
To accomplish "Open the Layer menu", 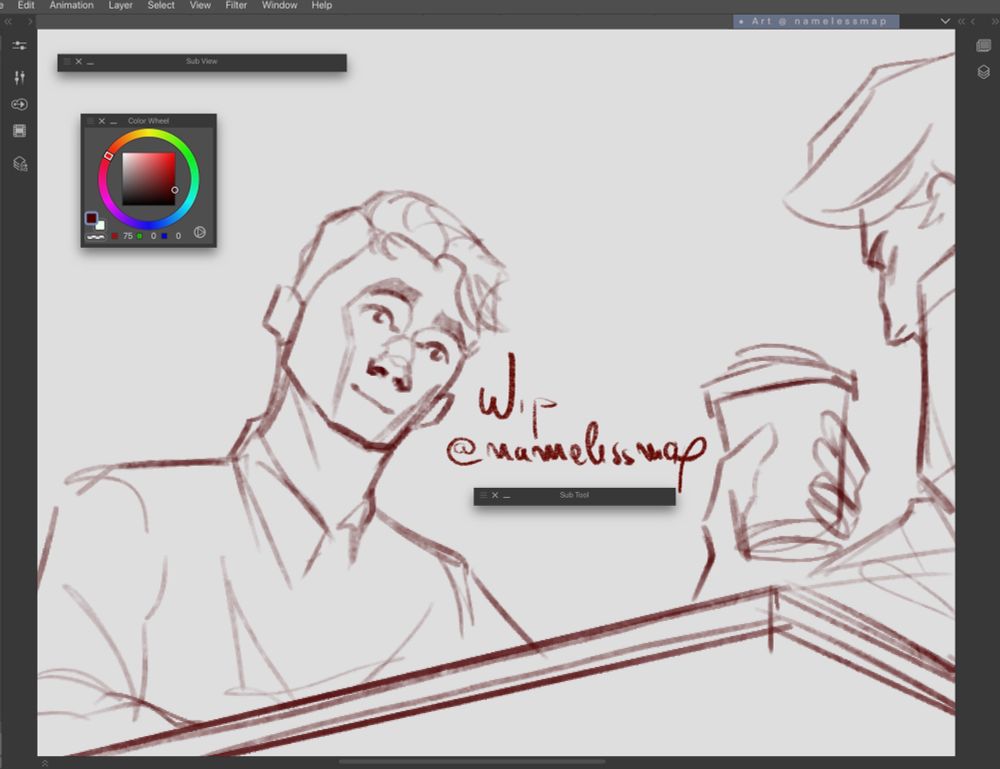I will [x=121, y=5].
